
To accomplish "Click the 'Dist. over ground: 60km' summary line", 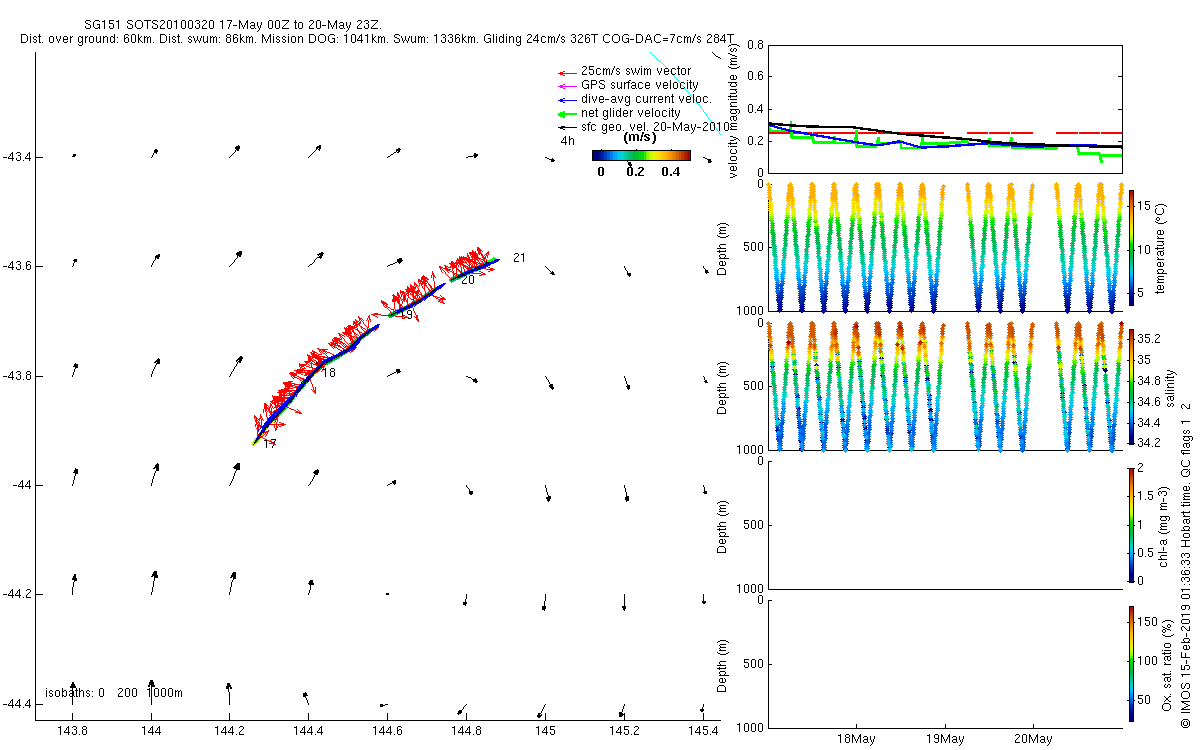I will click(x=377, y=38).
